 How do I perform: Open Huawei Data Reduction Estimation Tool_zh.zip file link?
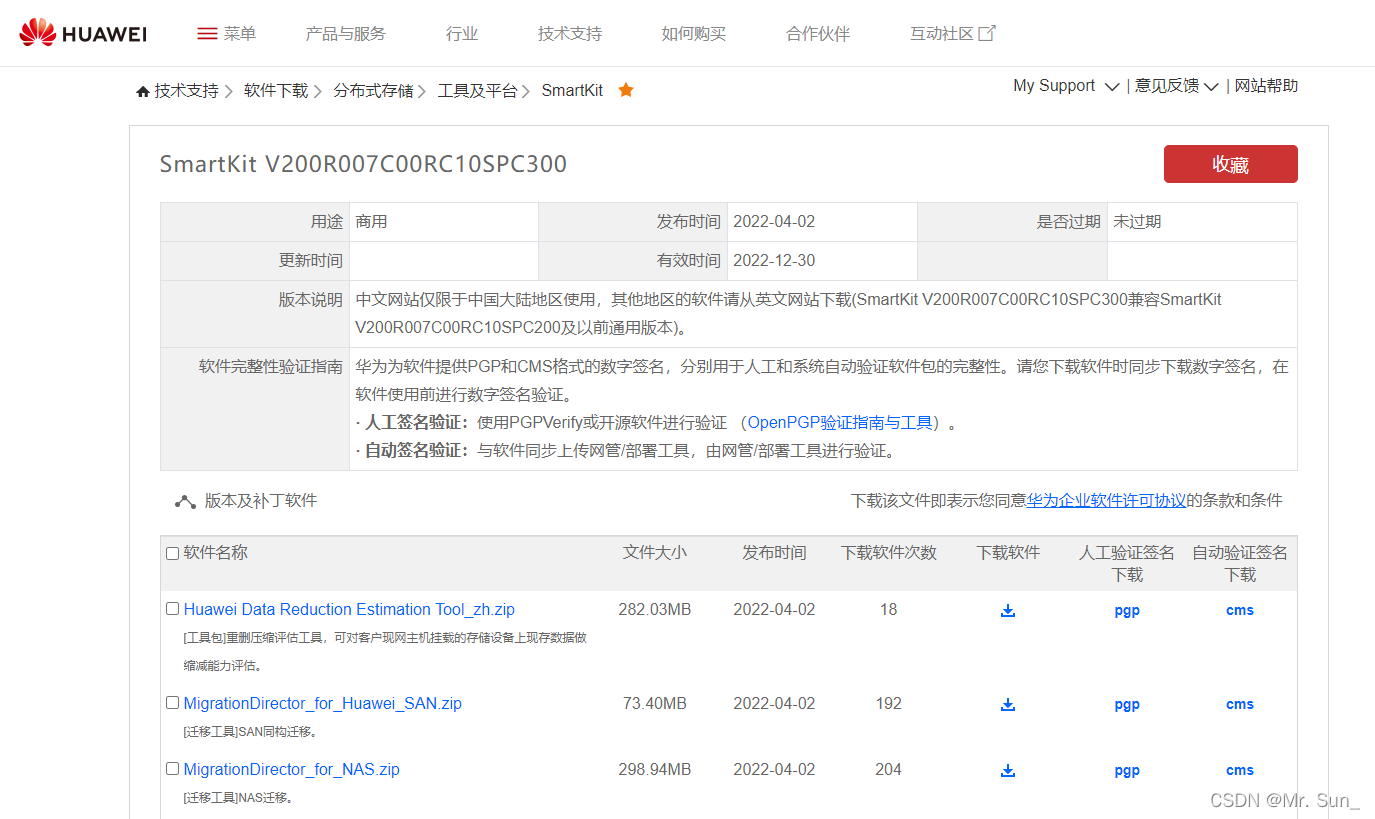(349, 610)
